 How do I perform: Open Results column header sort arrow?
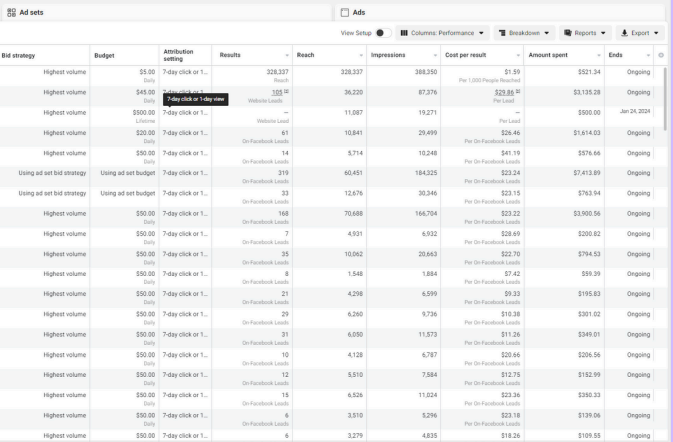pyautogui.click(x=286, y=55)
